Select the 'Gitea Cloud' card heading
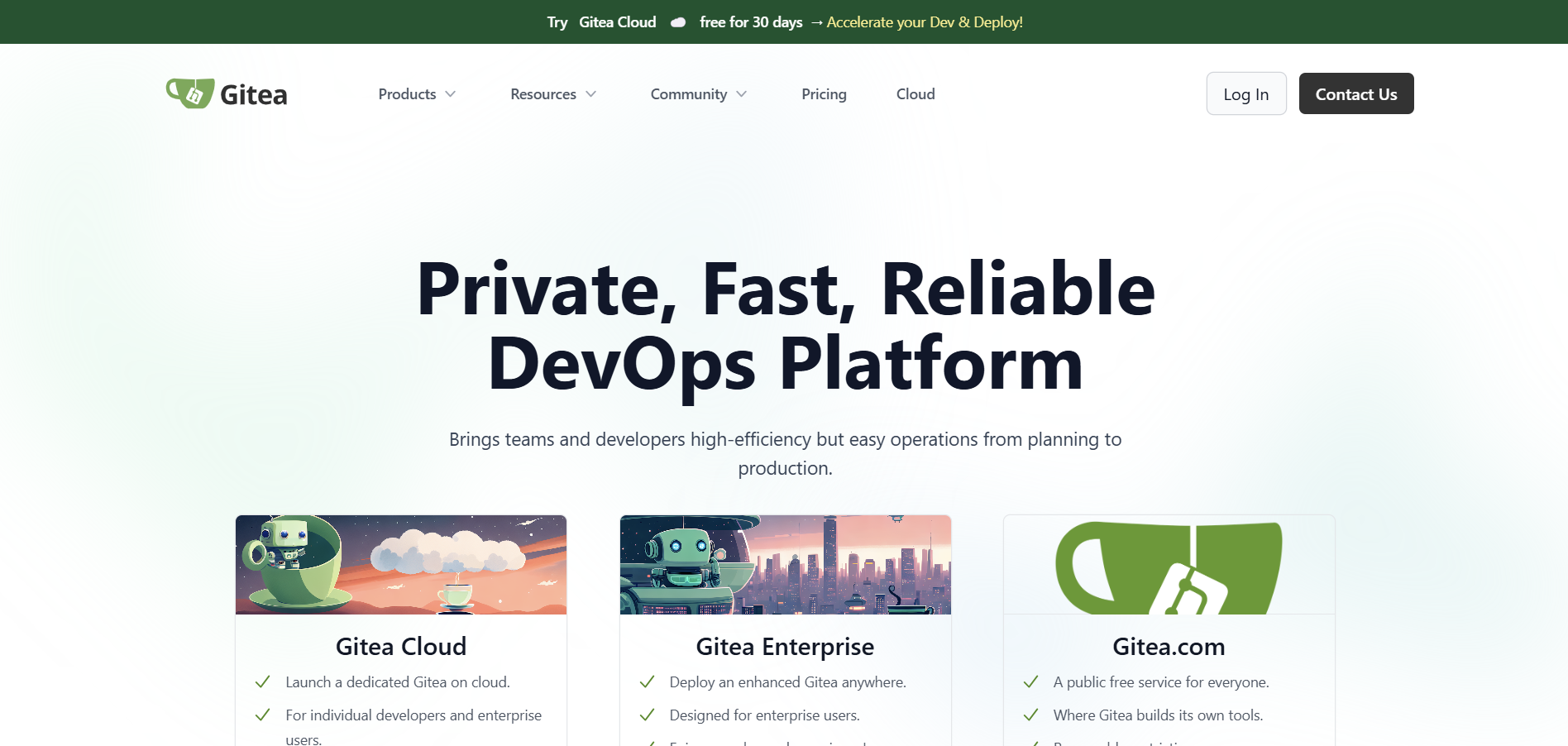1568x746 pixels. (x=401, y=646)
